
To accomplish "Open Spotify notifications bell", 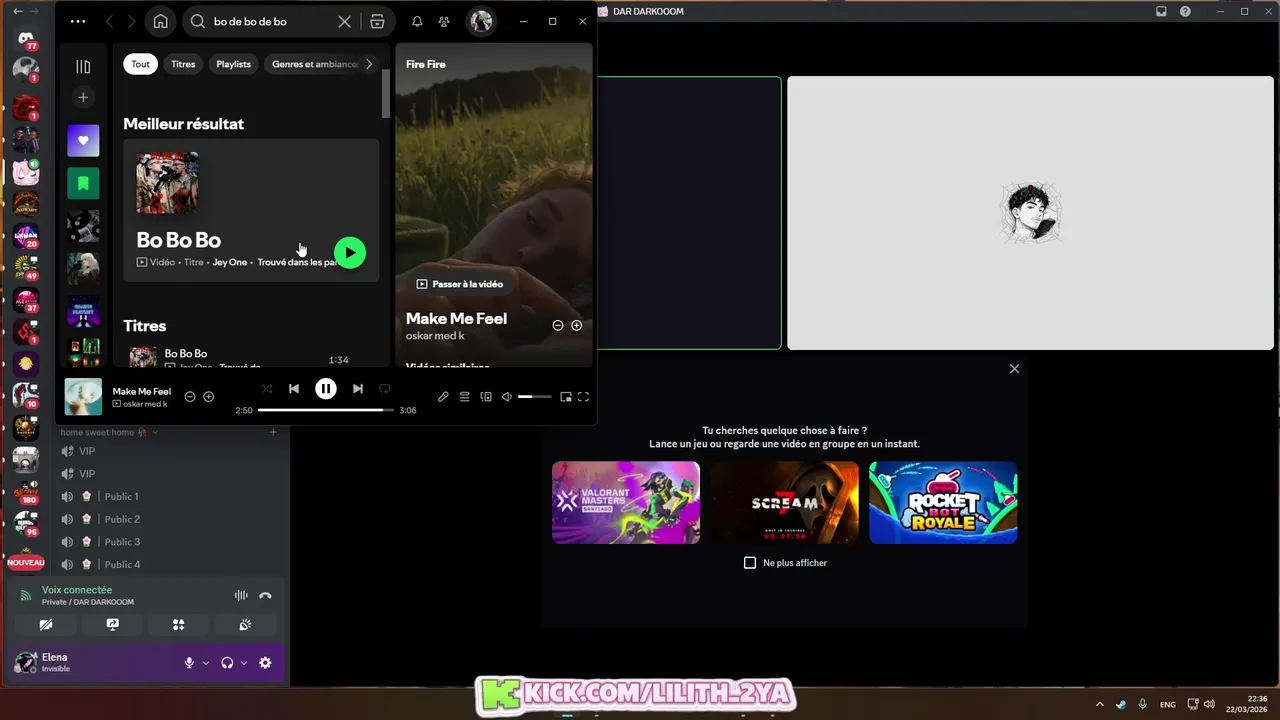I will coord(417,21).
